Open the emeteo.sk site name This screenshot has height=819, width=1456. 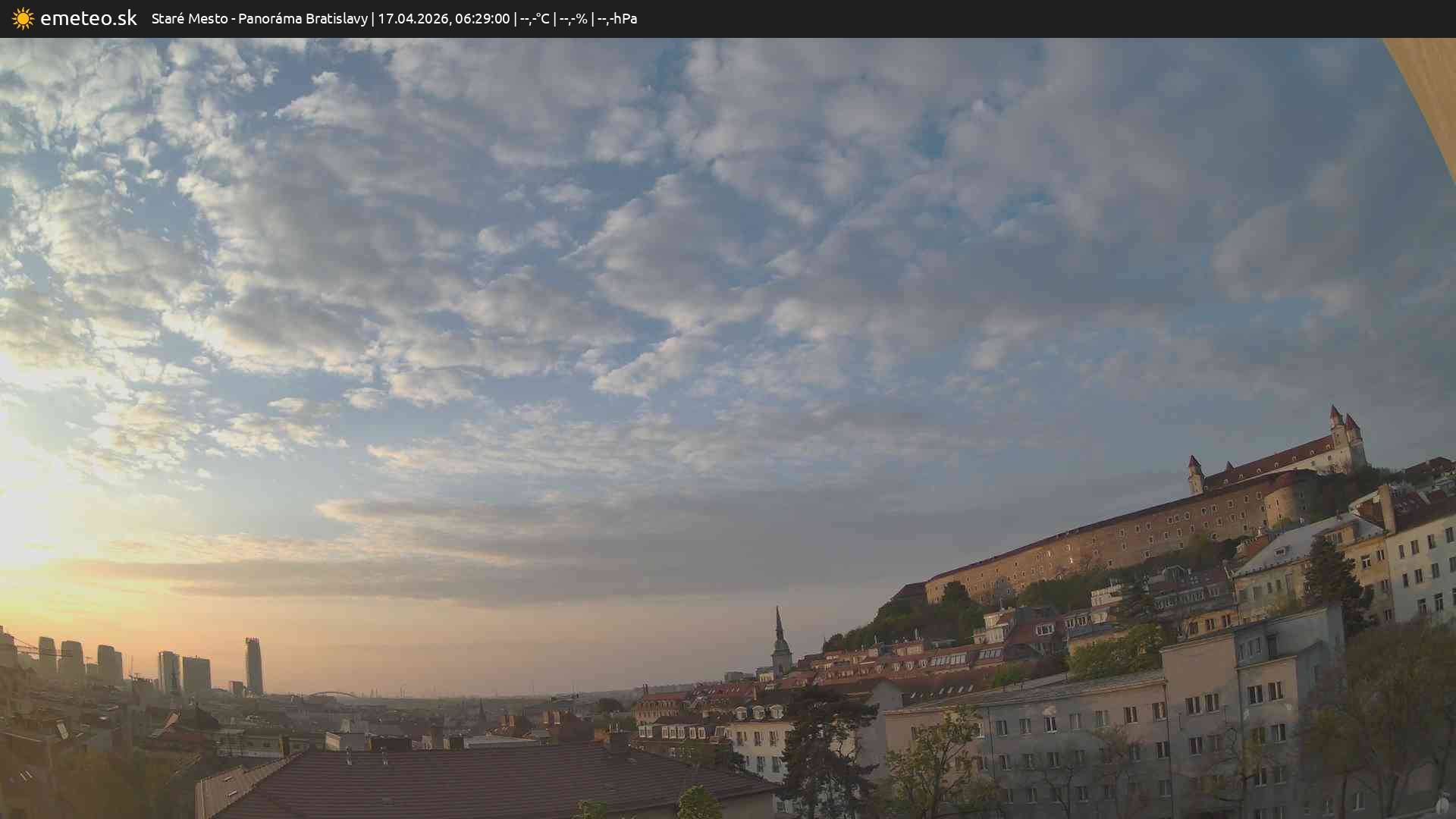(89, 18)
